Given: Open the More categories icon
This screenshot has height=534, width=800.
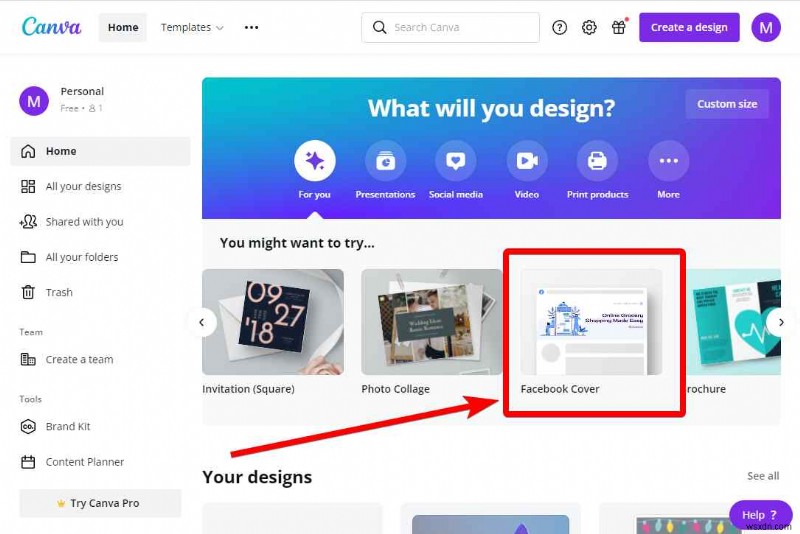Looking at the screenshot, I should point(668,161).
